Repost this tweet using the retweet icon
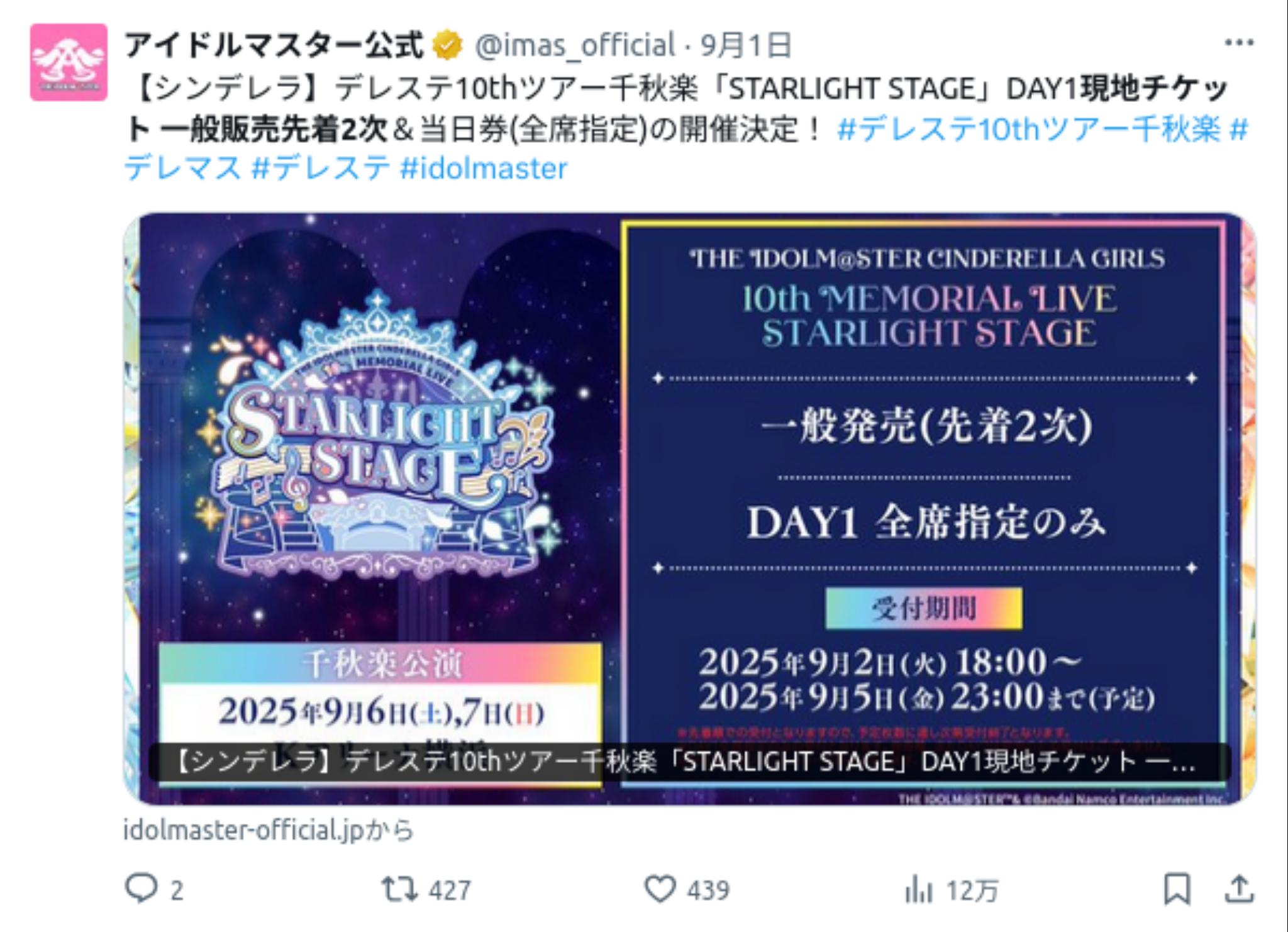The image size is (1288, 932). (399, 889)
